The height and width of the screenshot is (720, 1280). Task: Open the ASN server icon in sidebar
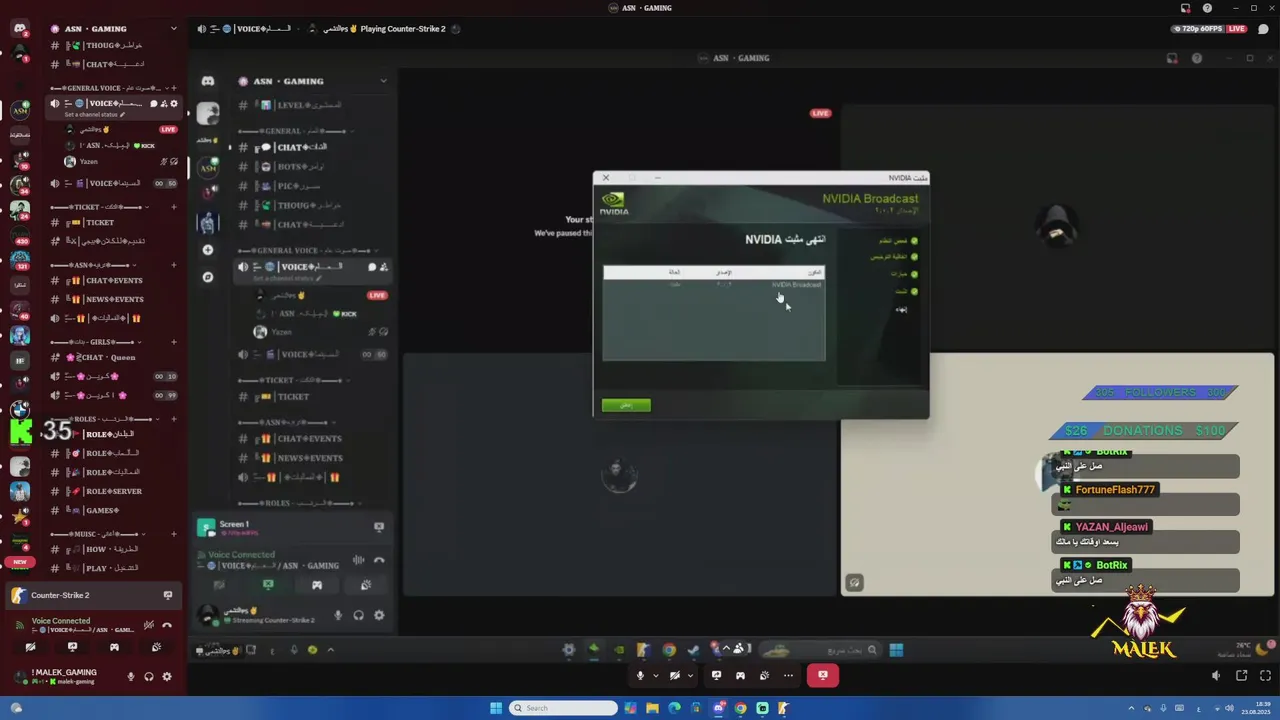click(x=20, y=111)
